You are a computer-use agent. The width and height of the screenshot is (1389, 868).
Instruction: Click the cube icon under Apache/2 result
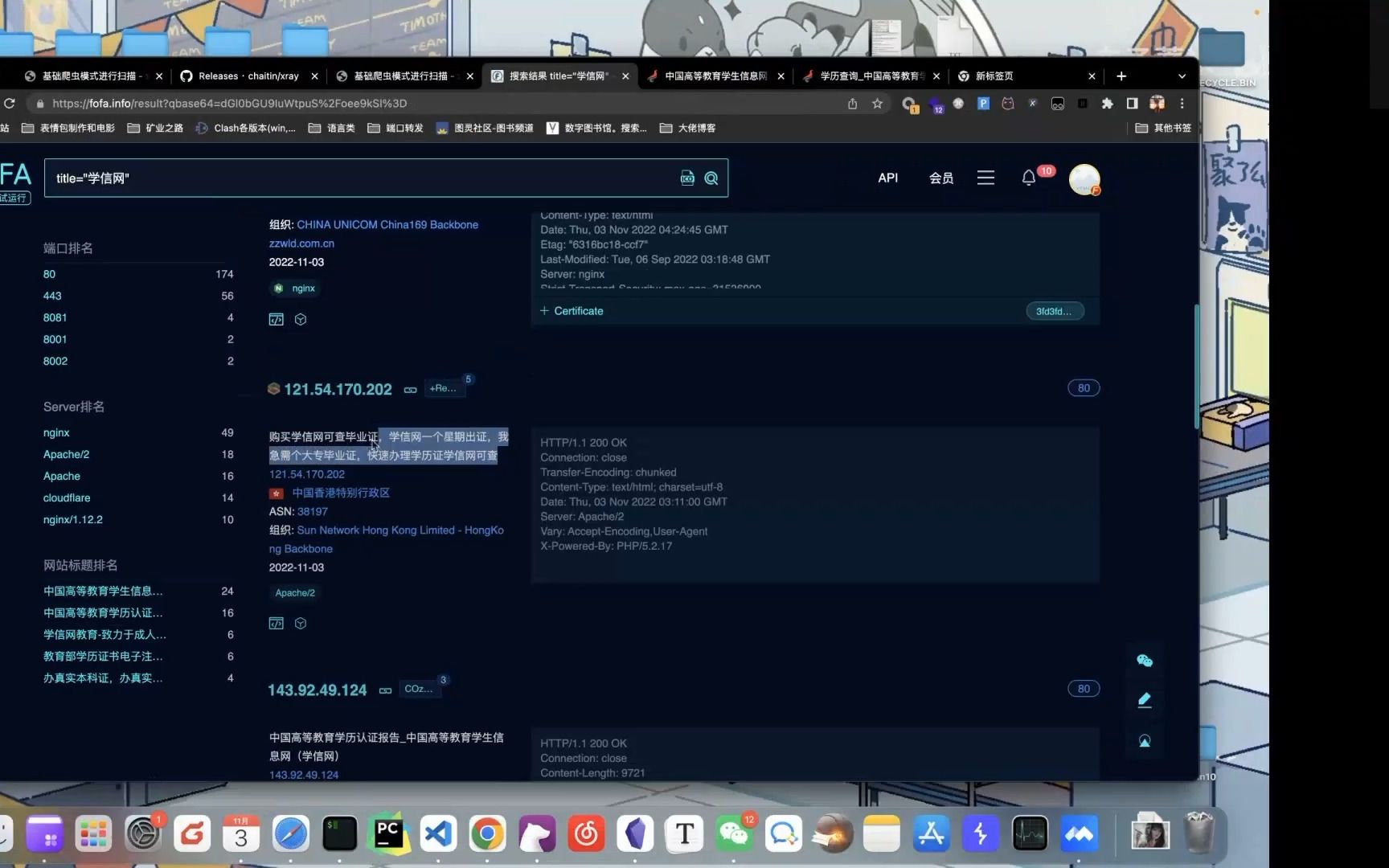(301, 623)
